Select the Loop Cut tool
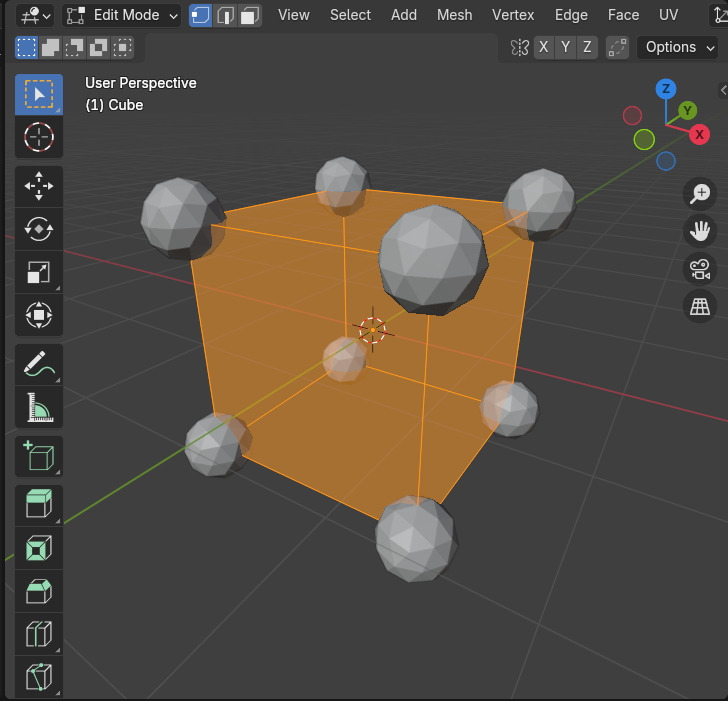The image size is (728, 701). (39, 634)
